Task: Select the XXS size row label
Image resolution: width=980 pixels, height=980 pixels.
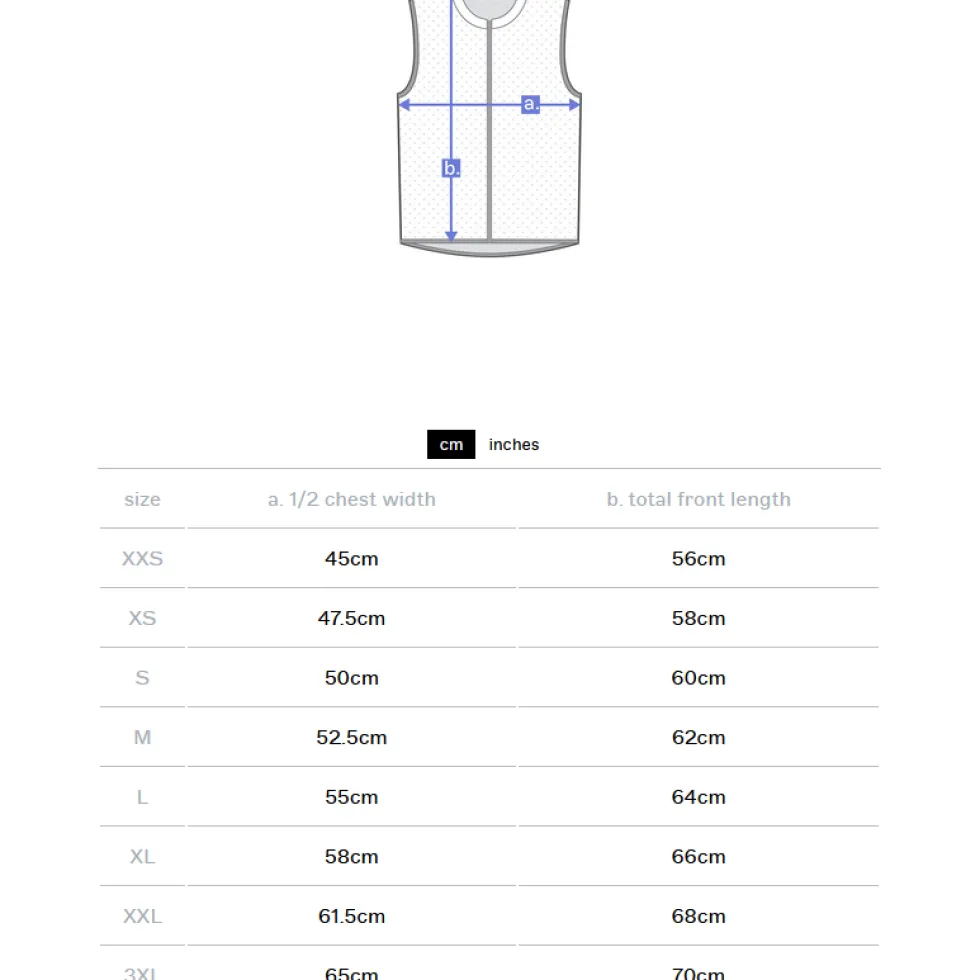Action: (x=142, y=558)
